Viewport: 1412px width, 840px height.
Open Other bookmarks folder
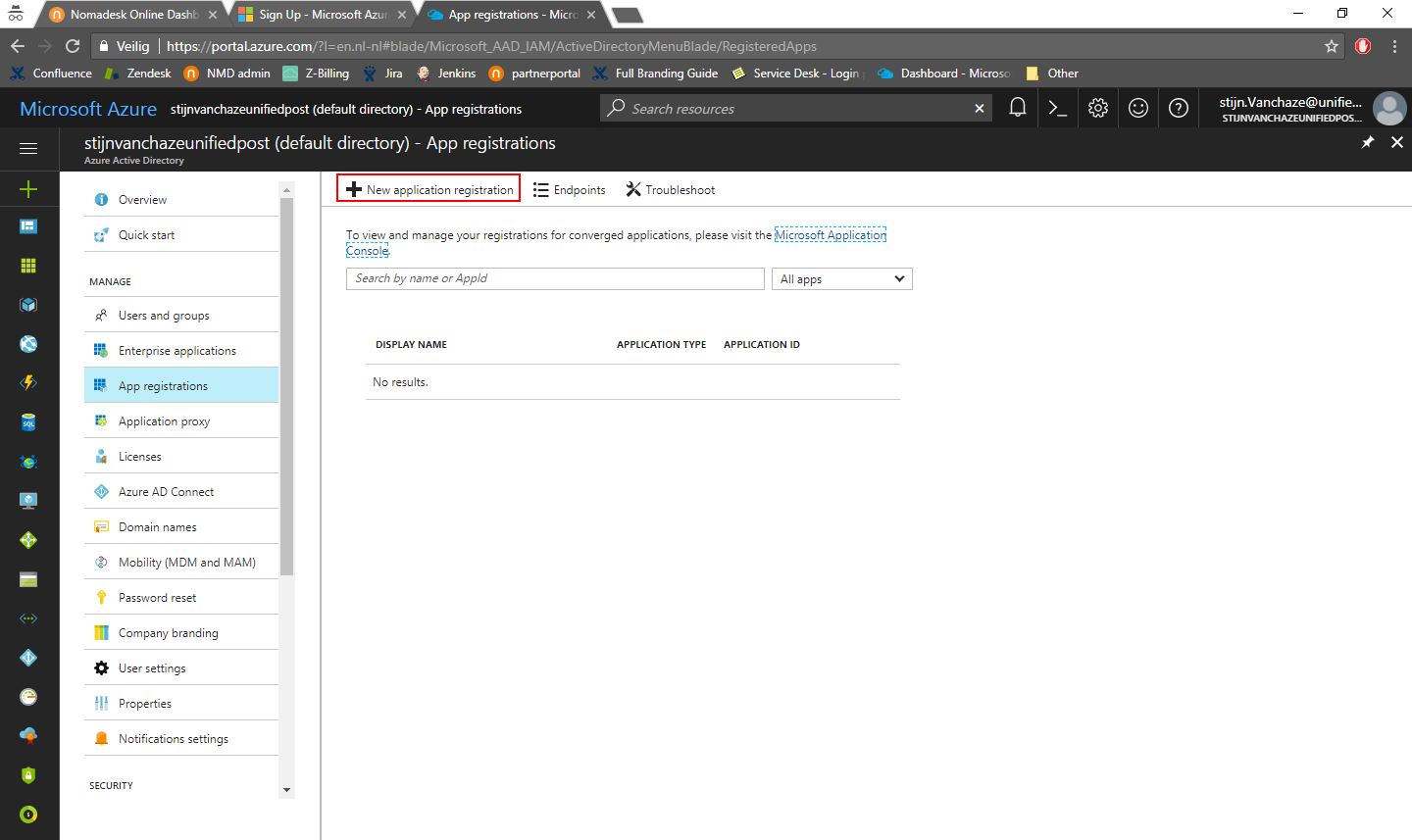click(x=1051, y=74)
